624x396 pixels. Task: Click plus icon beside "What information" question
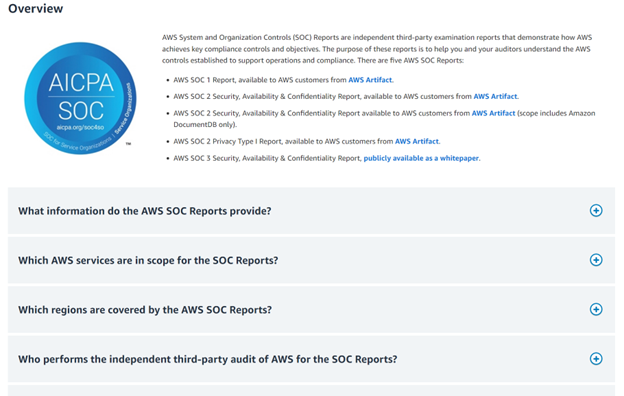[596, 211]
